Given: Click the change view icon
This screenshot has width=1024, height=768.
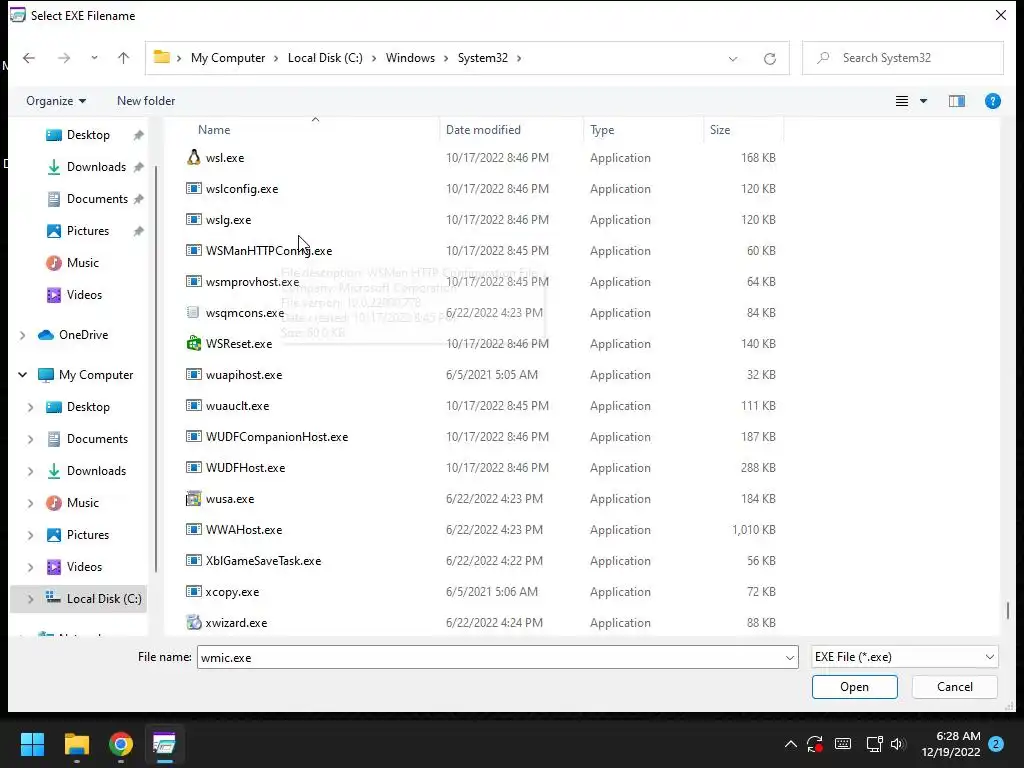Looking at the screenshot, I should (902, 101).
